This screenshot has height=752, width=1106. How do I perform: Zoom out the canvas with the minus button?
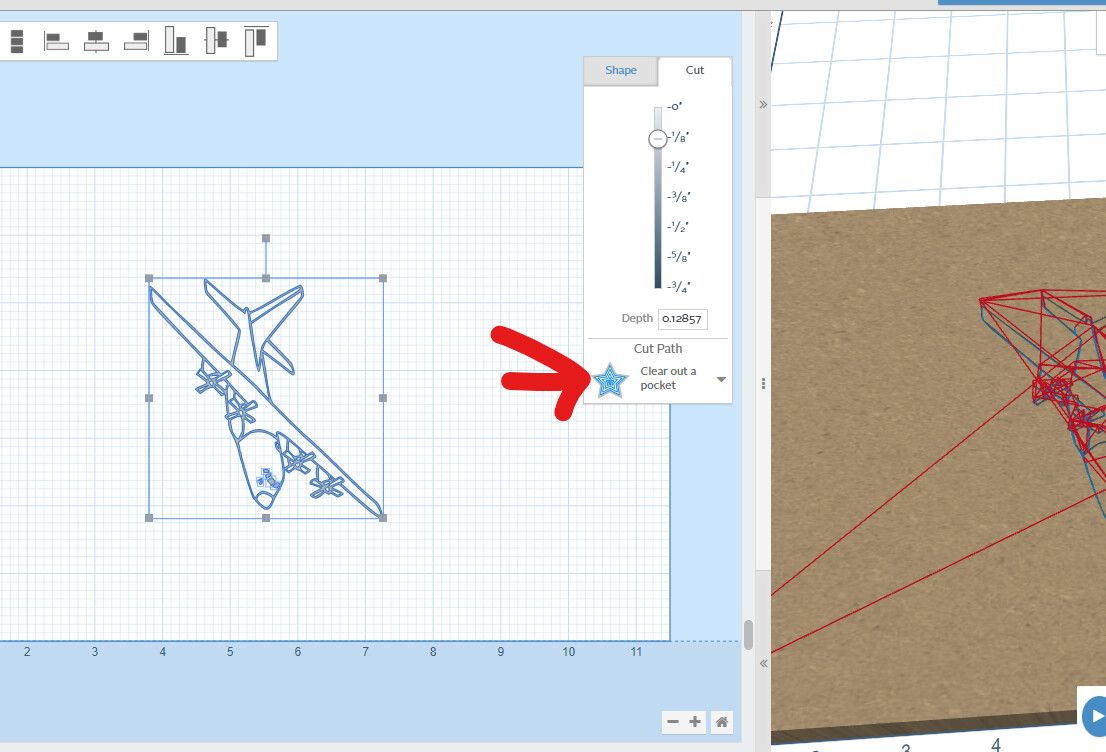[x=673, y=722]
